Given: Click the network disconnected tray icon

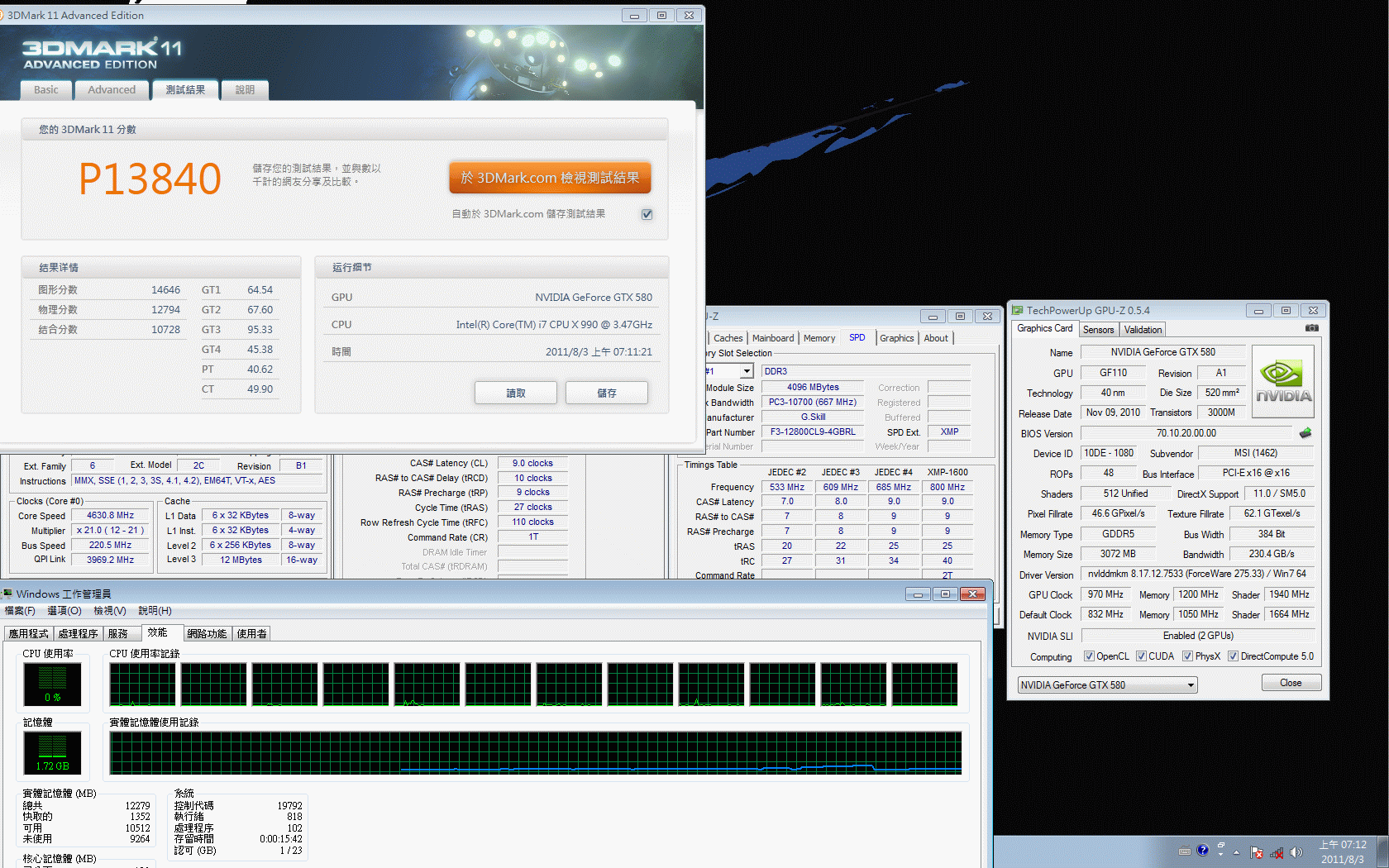Looking at the screenshot, I should tap(1277, 852).
